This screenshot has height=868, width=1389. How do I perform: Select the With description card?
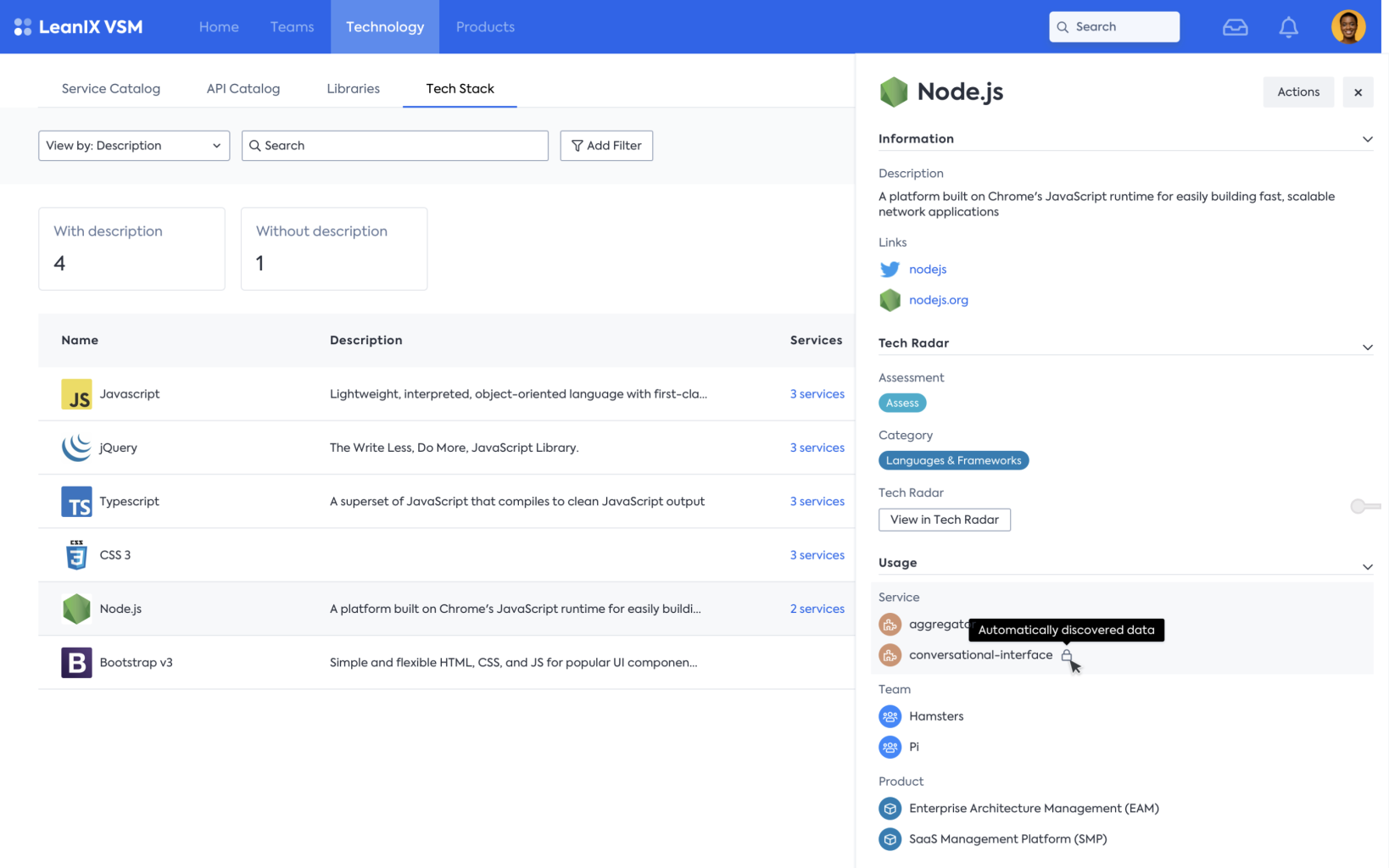click(x=131, y=249)
